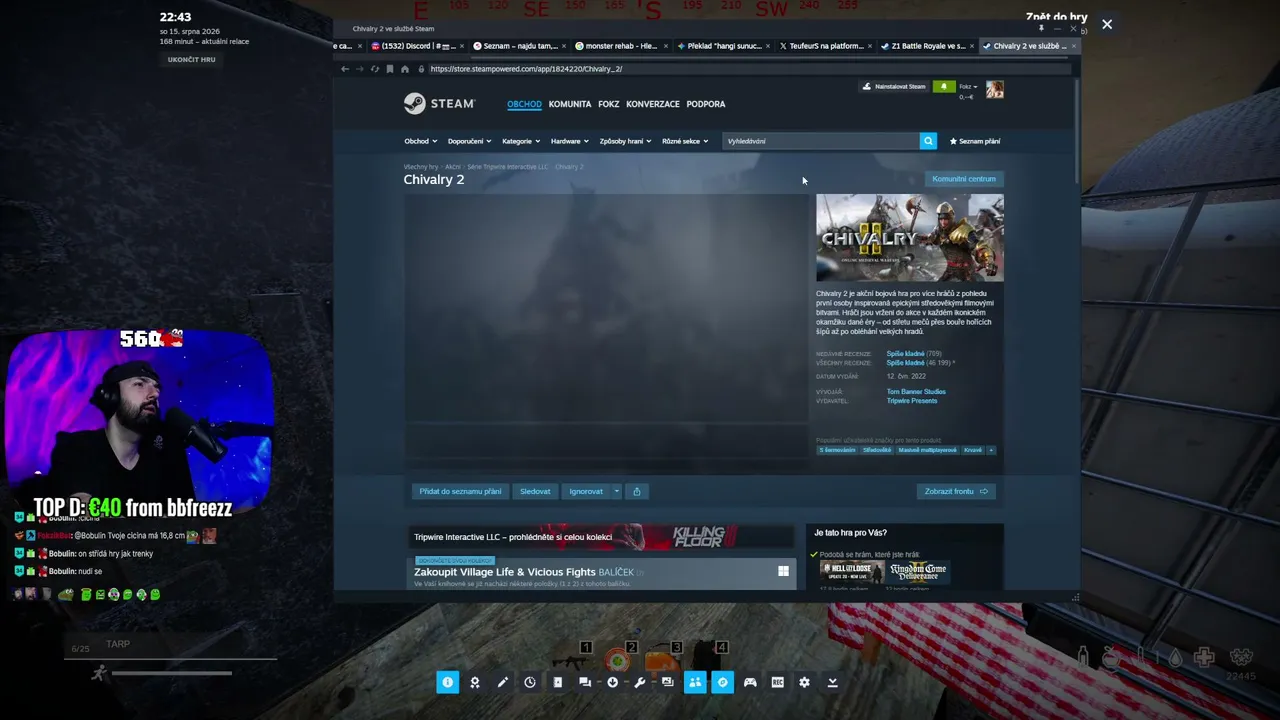The image size is (1280, 720).
Task: Click Přidat do seznamu přání button
Action: 460,491
